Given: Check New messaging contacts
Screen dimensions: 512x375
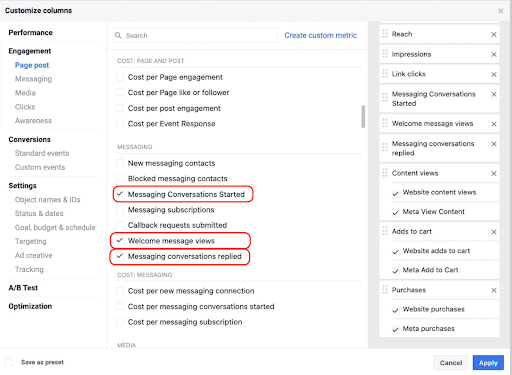Looking at the screenshot, I should pos(120,163).
